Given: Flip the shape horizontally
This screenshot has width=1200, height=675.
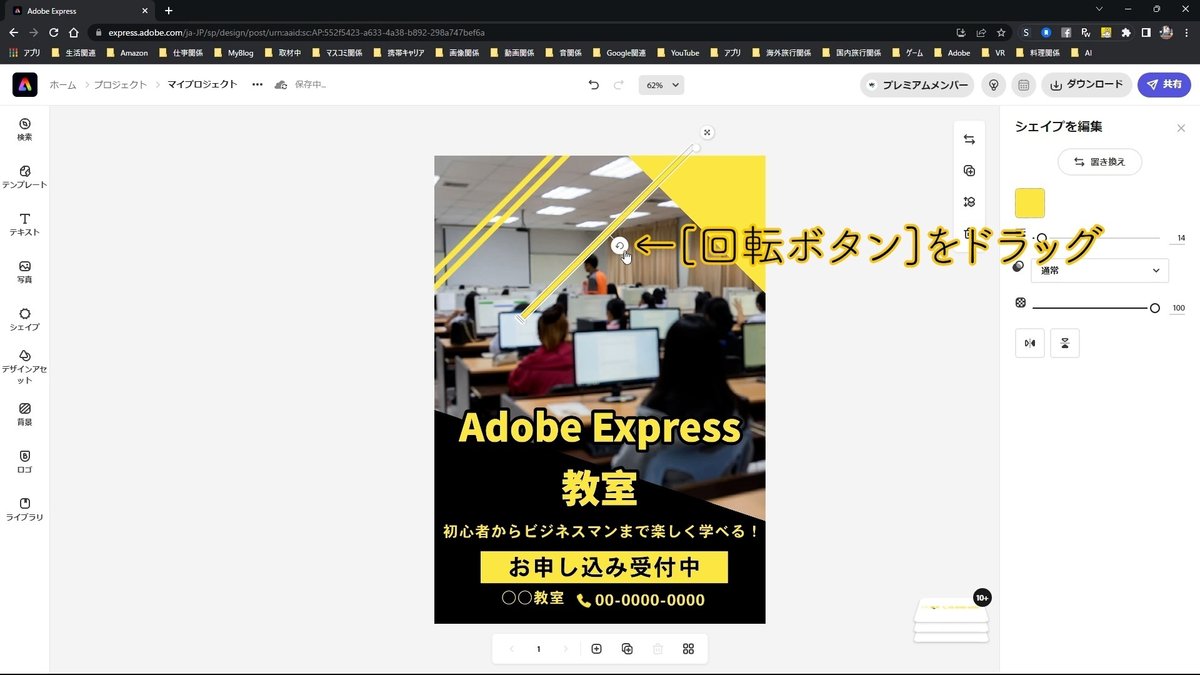Looking at the screenshot, I should click(1029, 343).
